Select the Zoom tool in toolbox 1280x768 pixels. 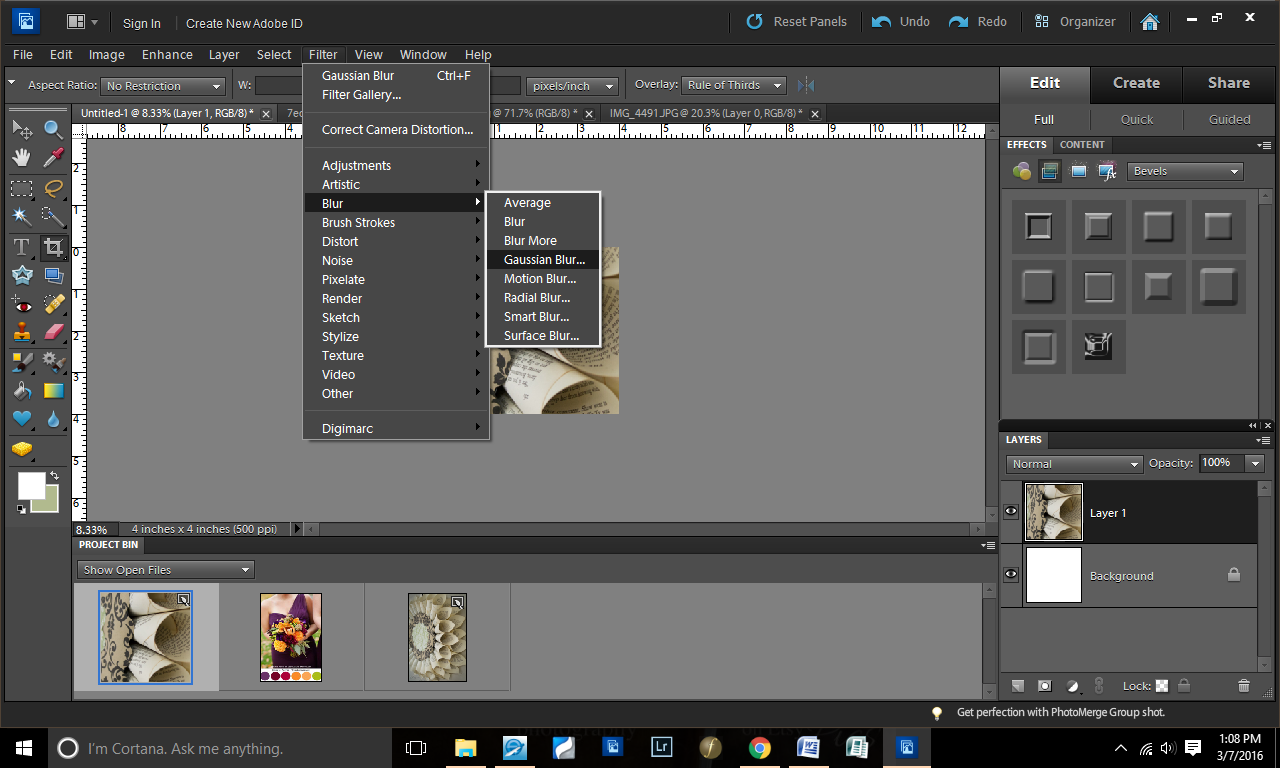53,129
